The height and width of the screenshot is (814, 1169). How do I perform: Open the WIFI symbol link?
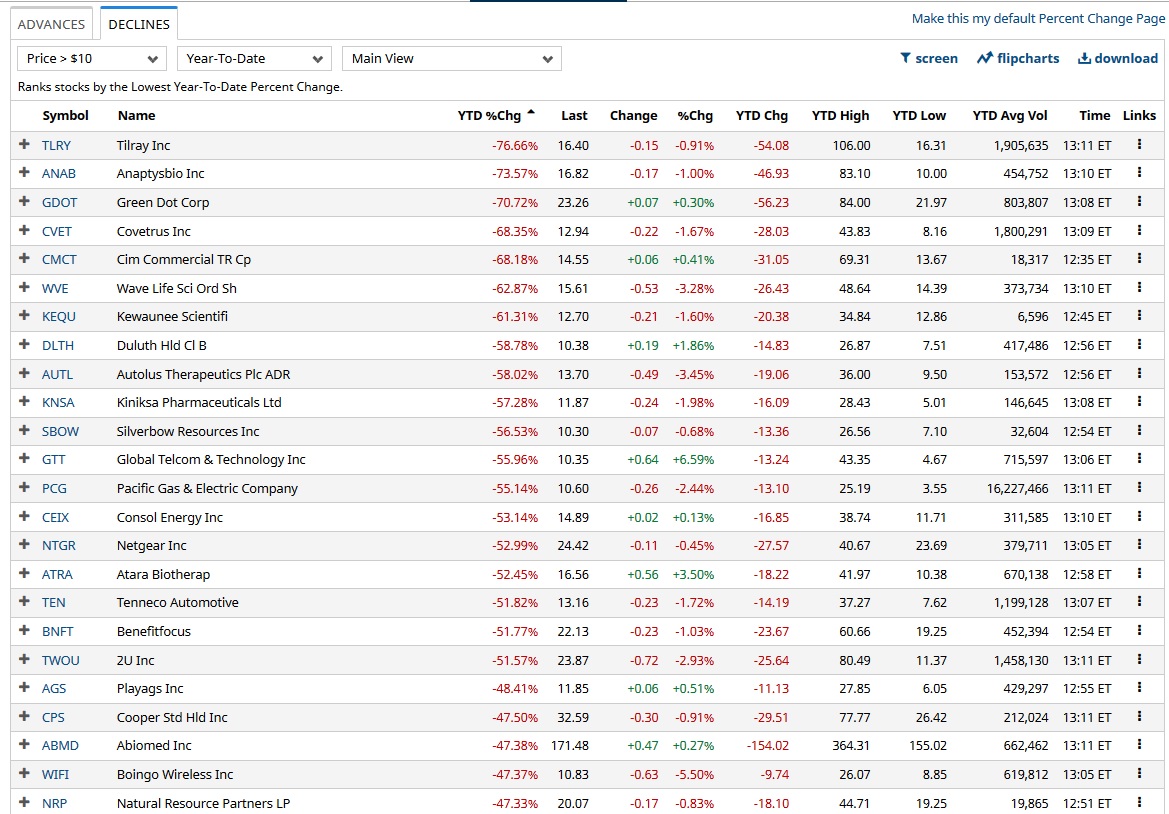pyautogui.click(x=55, y=774)
